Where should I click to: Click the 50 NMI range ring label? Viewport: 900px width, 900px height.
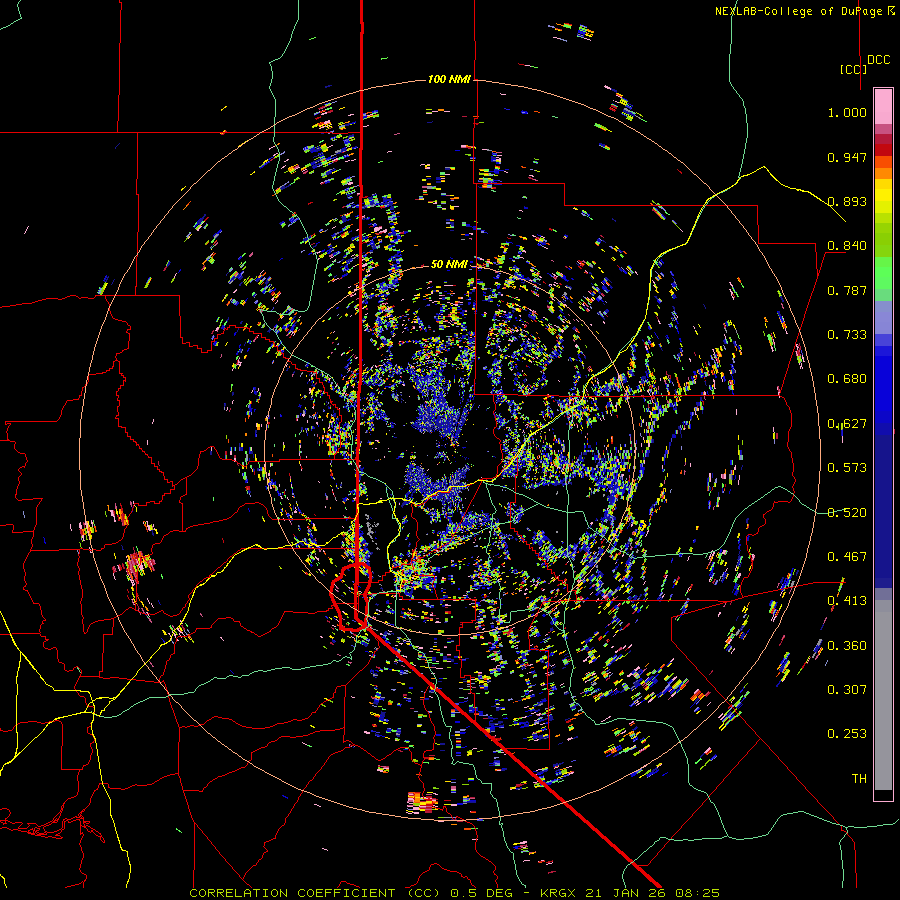click(449, 264)
